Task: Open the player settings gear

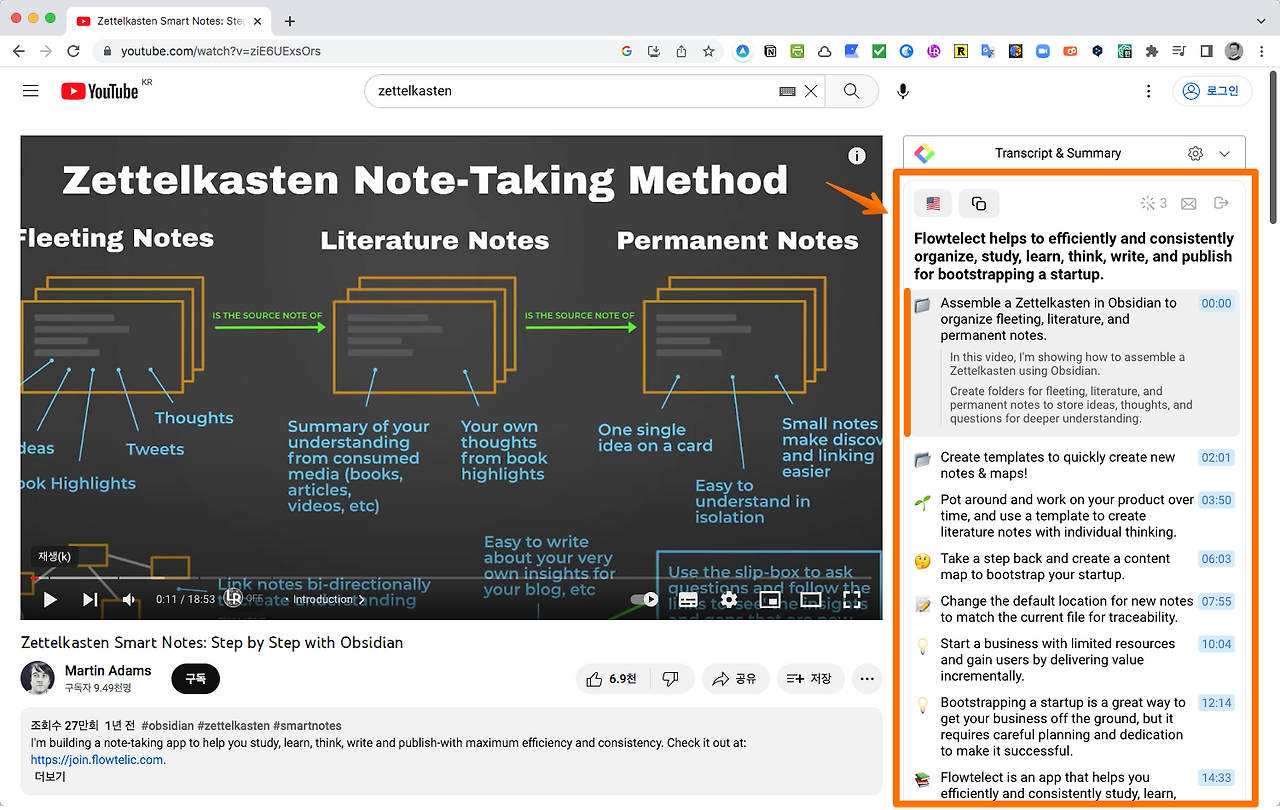Action: point(729,599)
